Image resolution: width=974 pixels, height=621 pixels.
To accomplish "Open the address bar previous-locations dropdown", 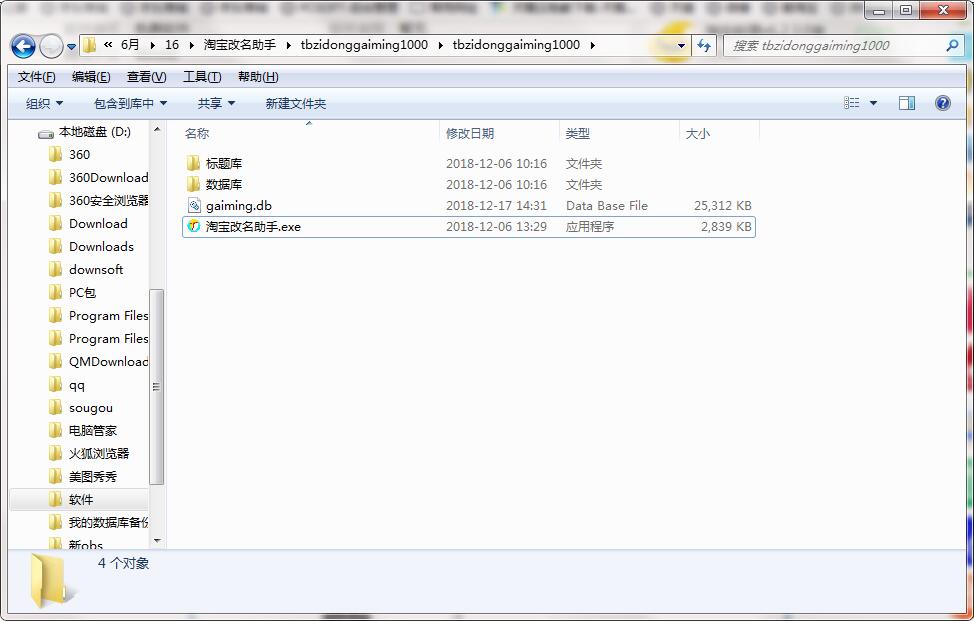I will pyautogui.click(x=681, y=45).
